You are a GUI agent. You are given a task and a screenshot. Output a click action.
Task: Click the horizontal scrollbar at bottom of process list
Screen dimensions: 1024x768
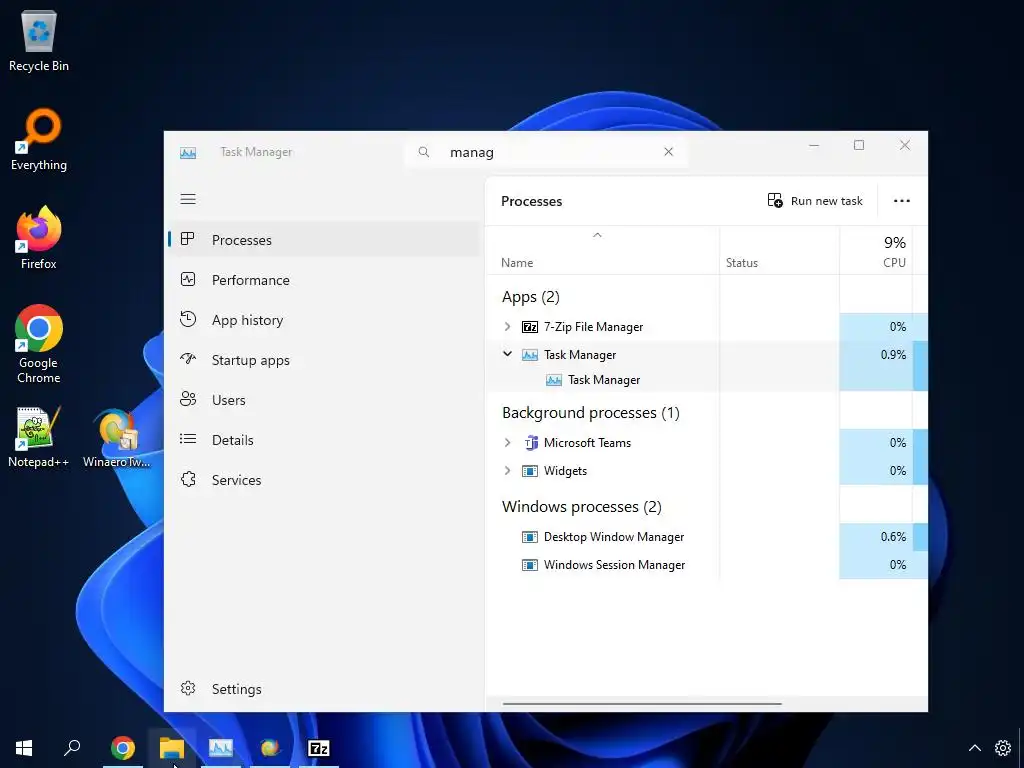pyautogui.click(x=642, y=704)
